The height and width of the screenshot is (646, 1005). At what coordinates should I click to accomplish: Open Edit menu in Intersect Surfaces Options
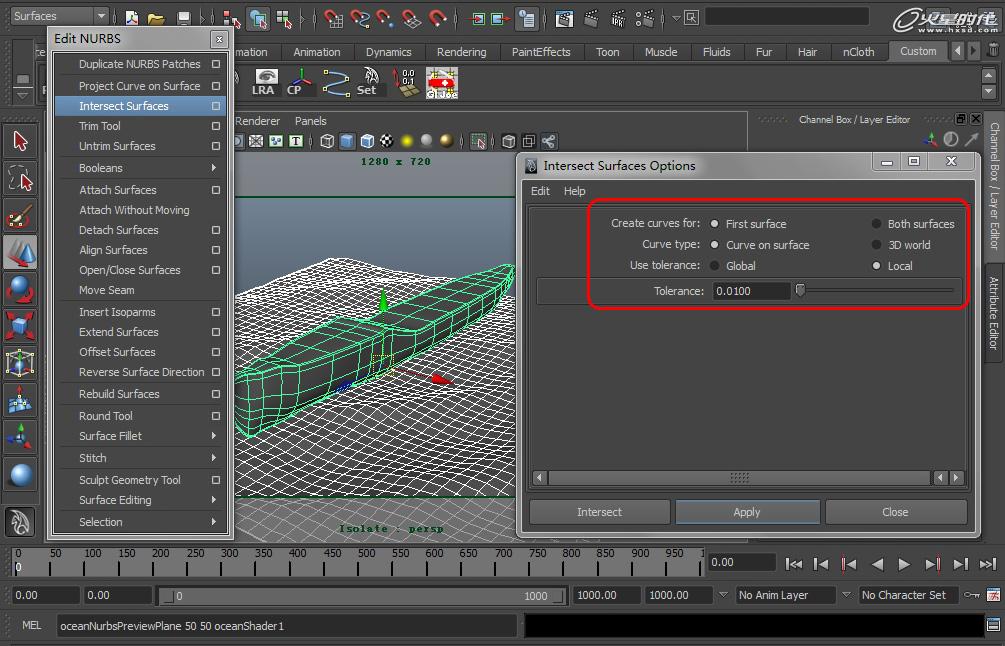(540, 191)
